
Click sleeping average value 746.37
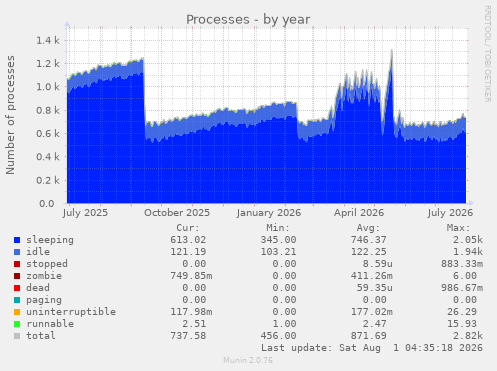click(x=368, y=240)
